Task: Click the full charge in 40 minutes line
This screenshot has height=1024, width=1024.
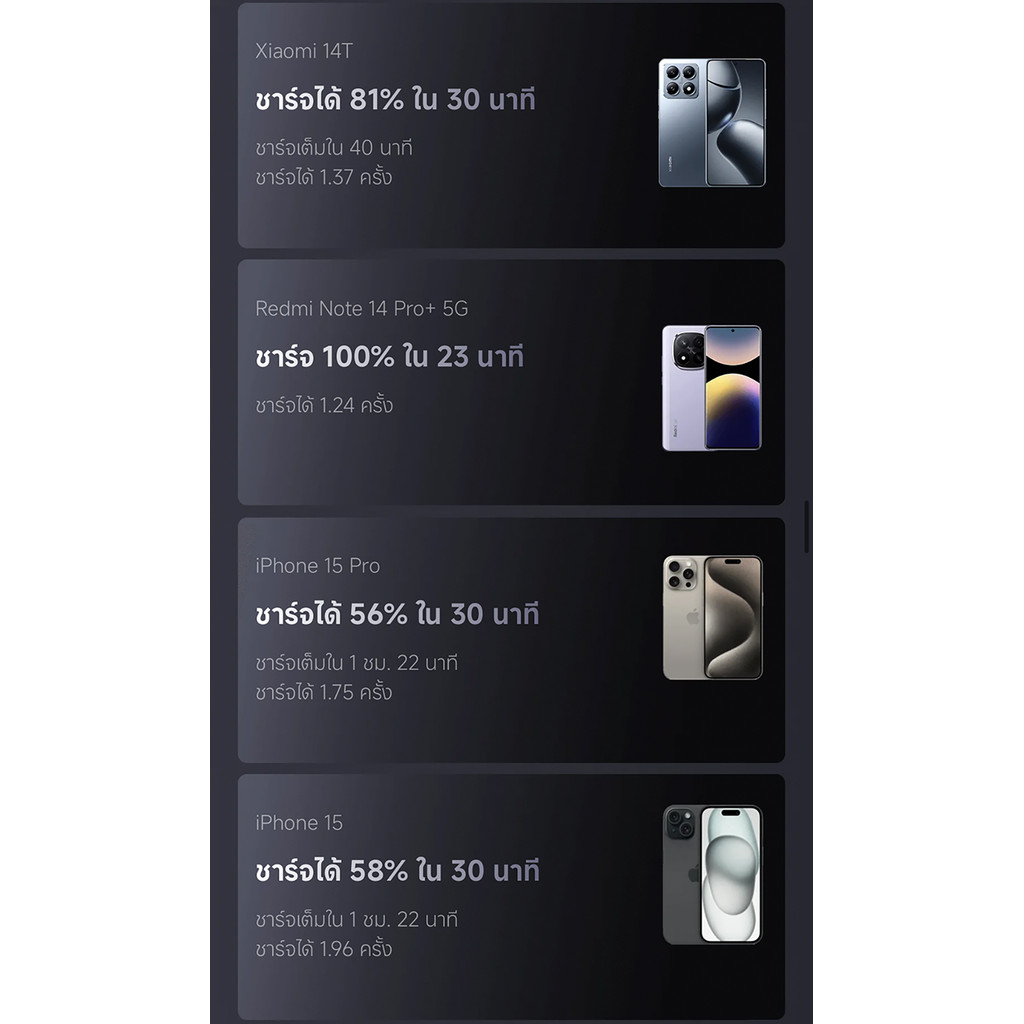Action: click(334, 148)
